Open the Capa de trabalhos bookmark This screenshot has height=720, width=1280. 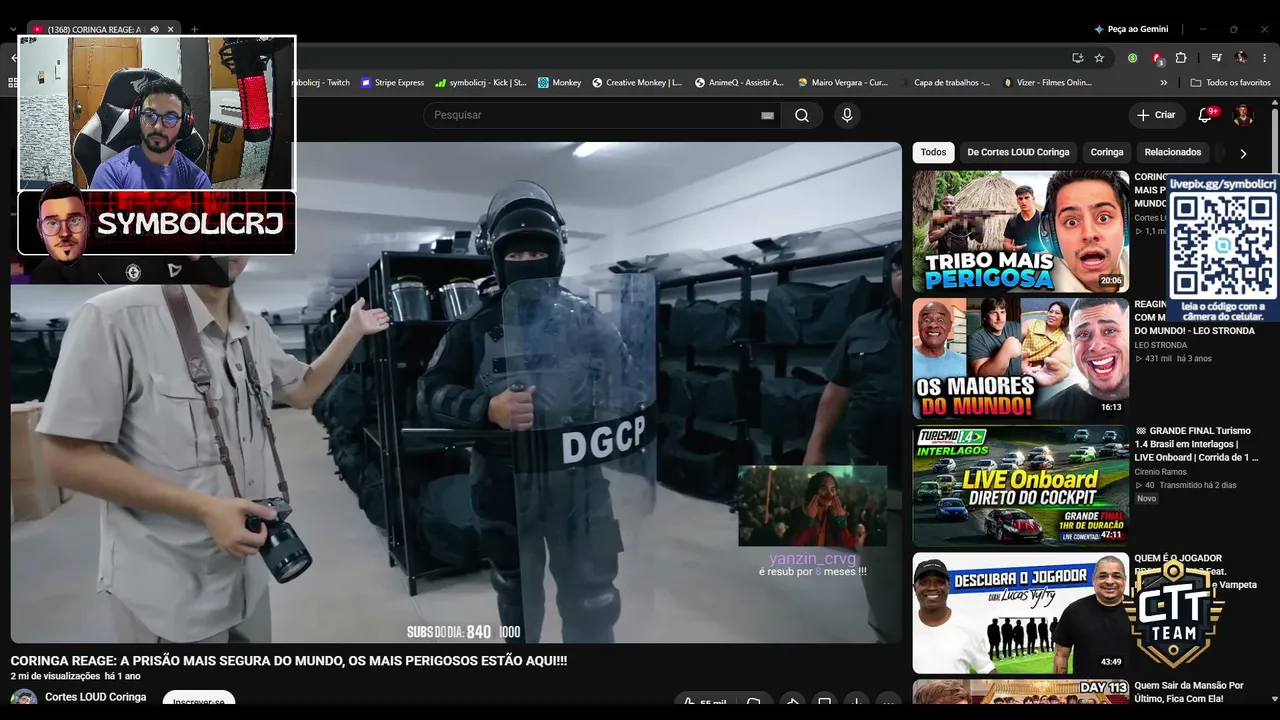947,83
